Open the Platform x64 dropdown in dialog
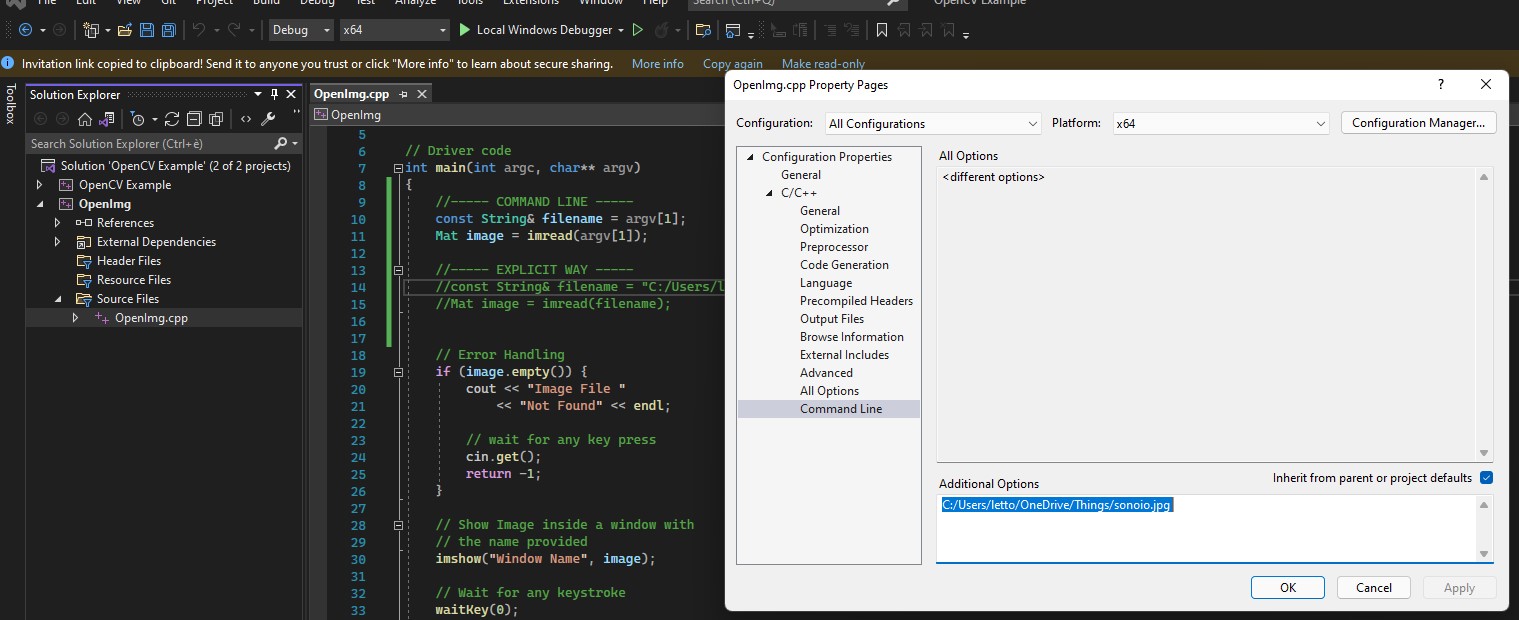1519x620 pixels. (1220, 124)
